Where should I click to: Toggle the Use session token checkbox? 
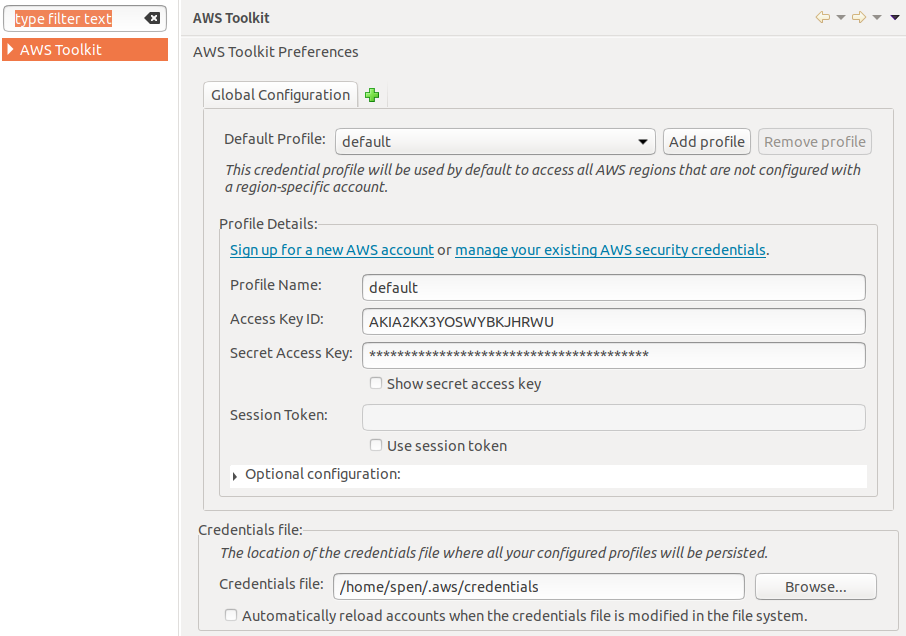tap(376, 445)
